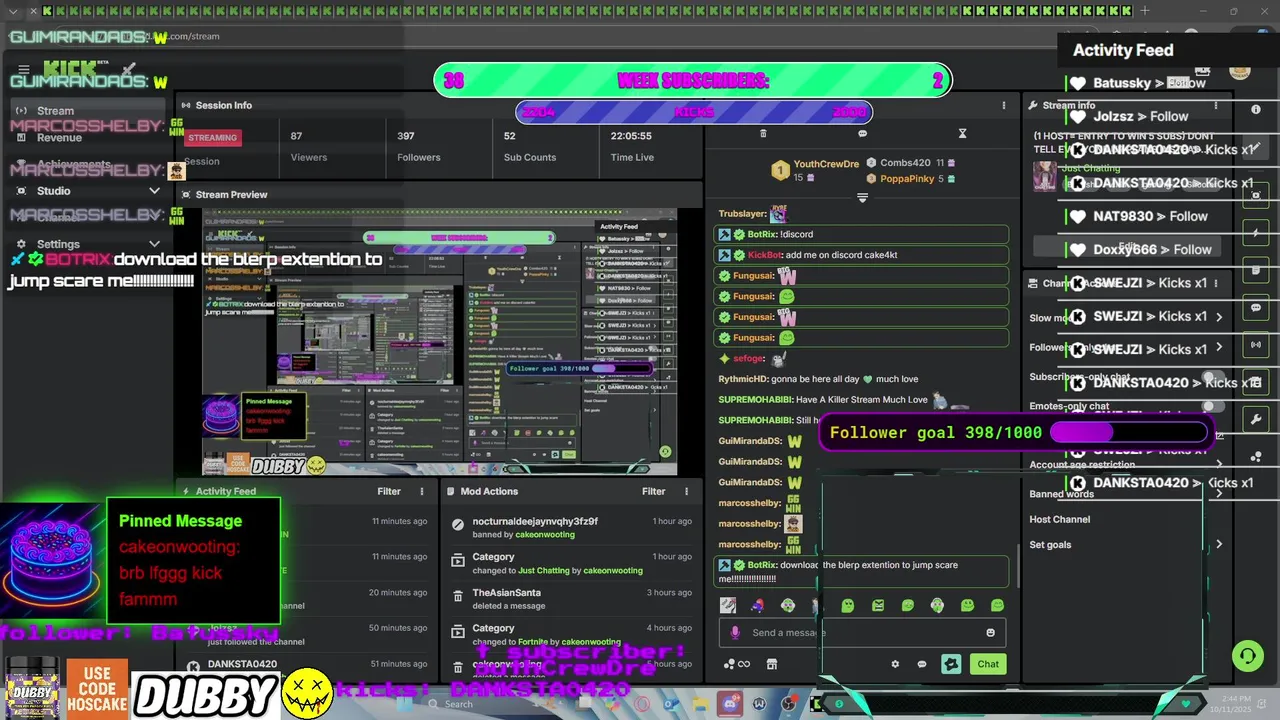1280x720 pixels.
Task: Expand the Studio sidebar section
Action: 154,191
